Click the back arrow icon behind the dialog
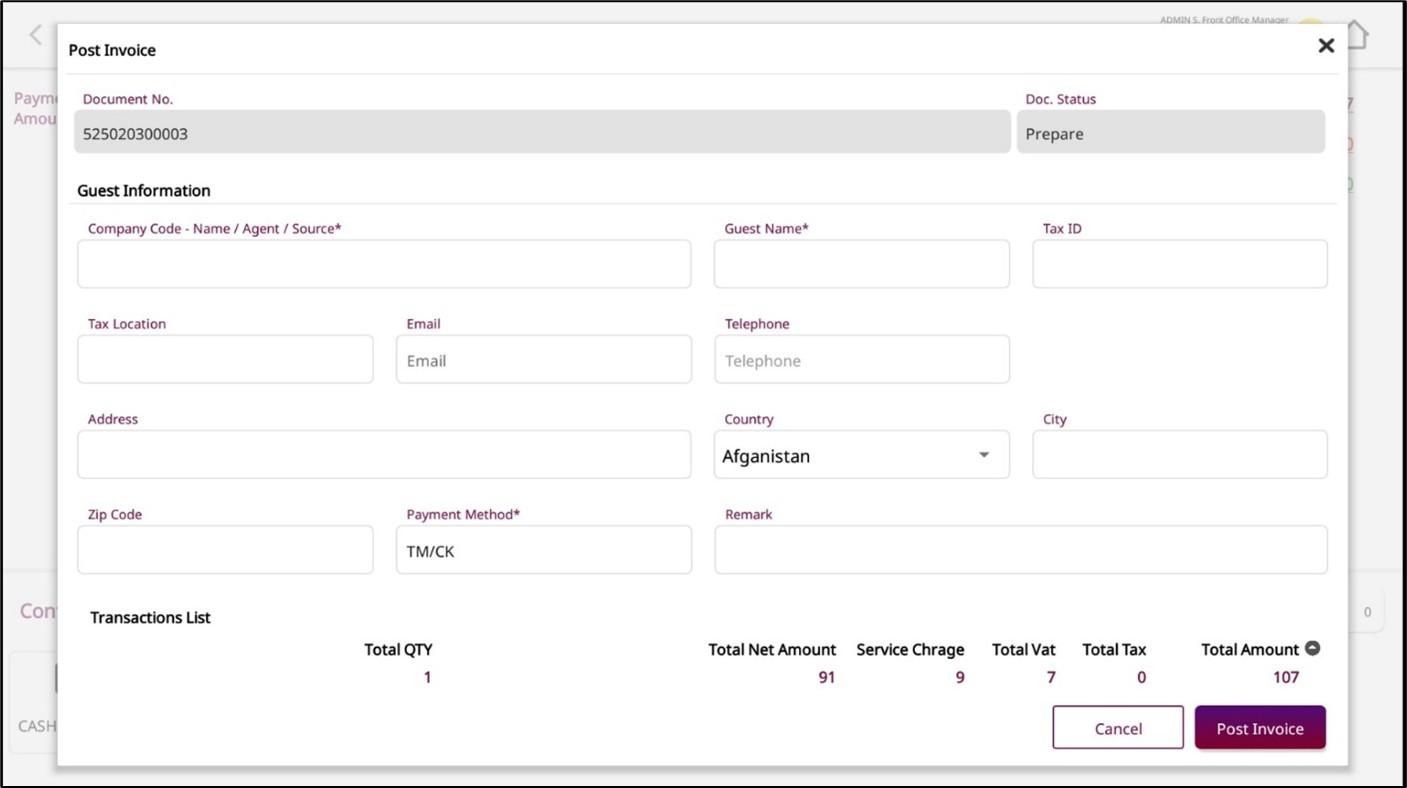Image resolution: width=1407 pixels, height=788 pixels. [x=36, y=35]
